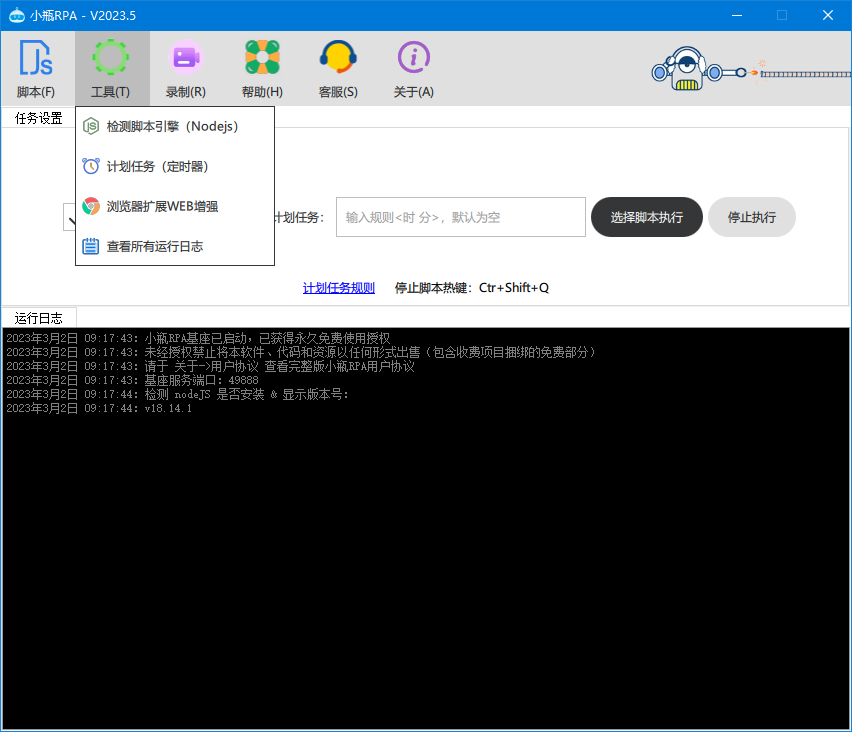Open the 帮助(H) help lifebuoy icon
The width and height of the screenshot is (852, 732).
[262, 57]
